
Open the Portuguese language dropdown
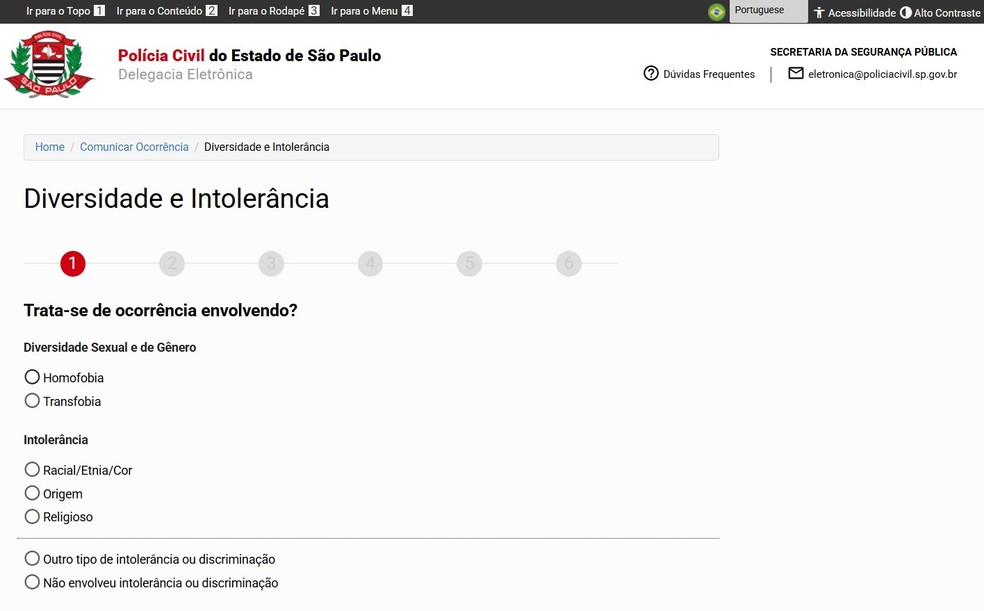pos(768,11)
